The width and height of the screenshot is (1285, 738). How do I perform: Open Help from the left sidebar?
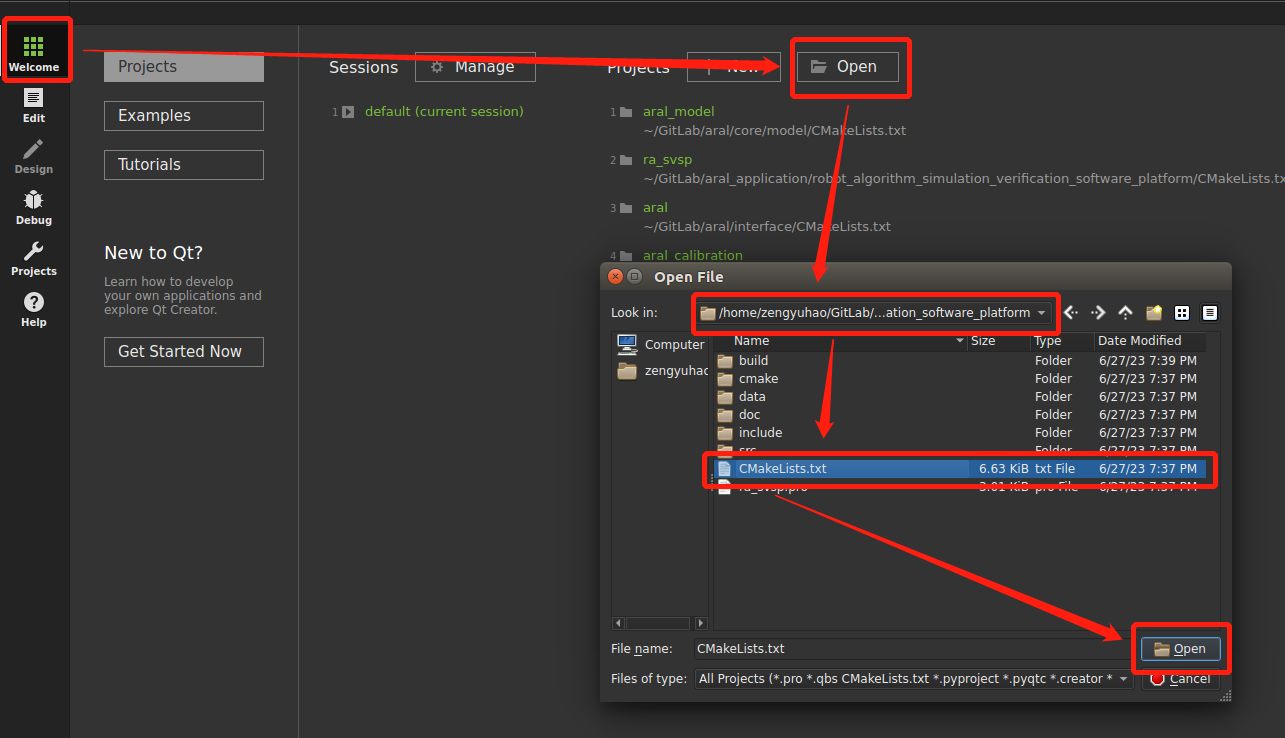click(34, 308)
